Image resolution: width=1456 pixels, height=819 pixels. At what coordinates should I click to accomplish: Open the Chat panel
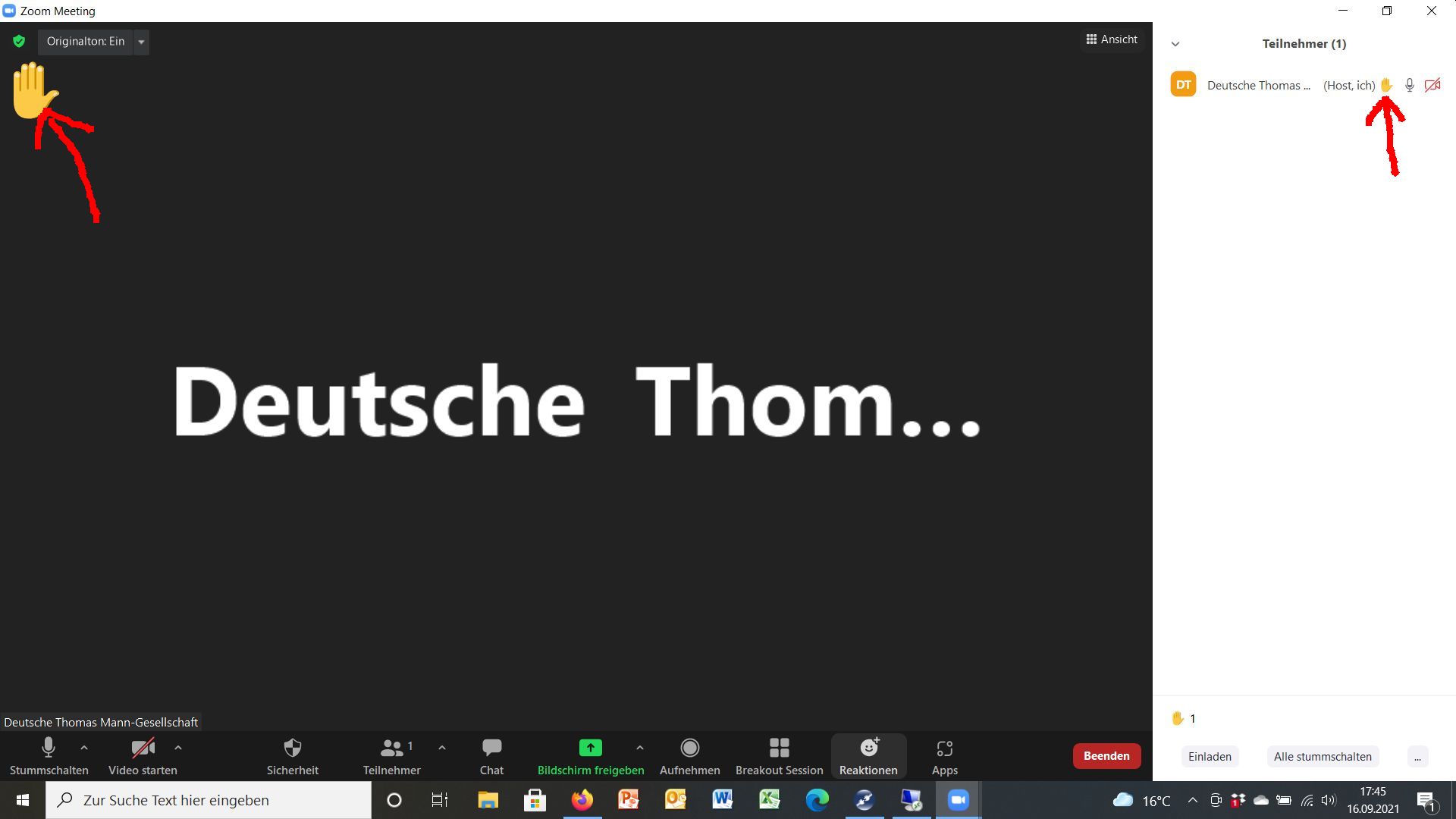click(491, 756)
